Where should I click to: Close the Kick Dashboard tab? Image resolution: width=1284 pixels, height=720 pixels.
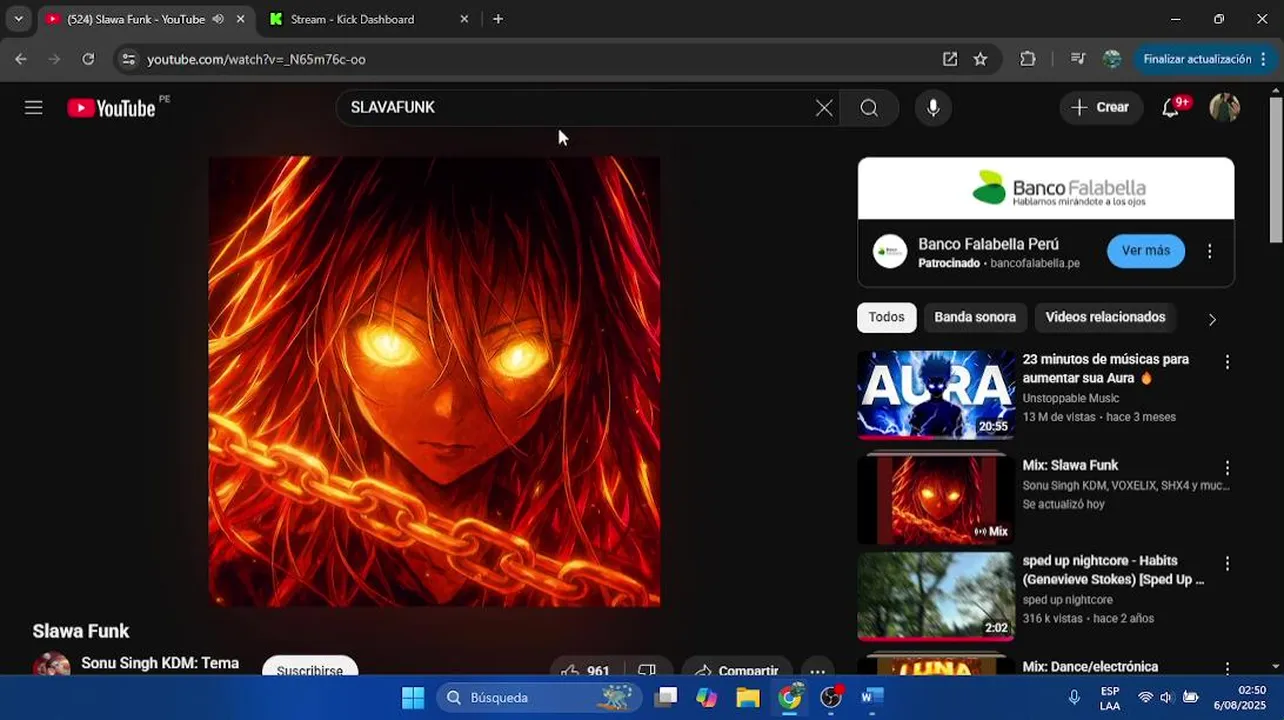pyautogui.click(x=464, y=19)
